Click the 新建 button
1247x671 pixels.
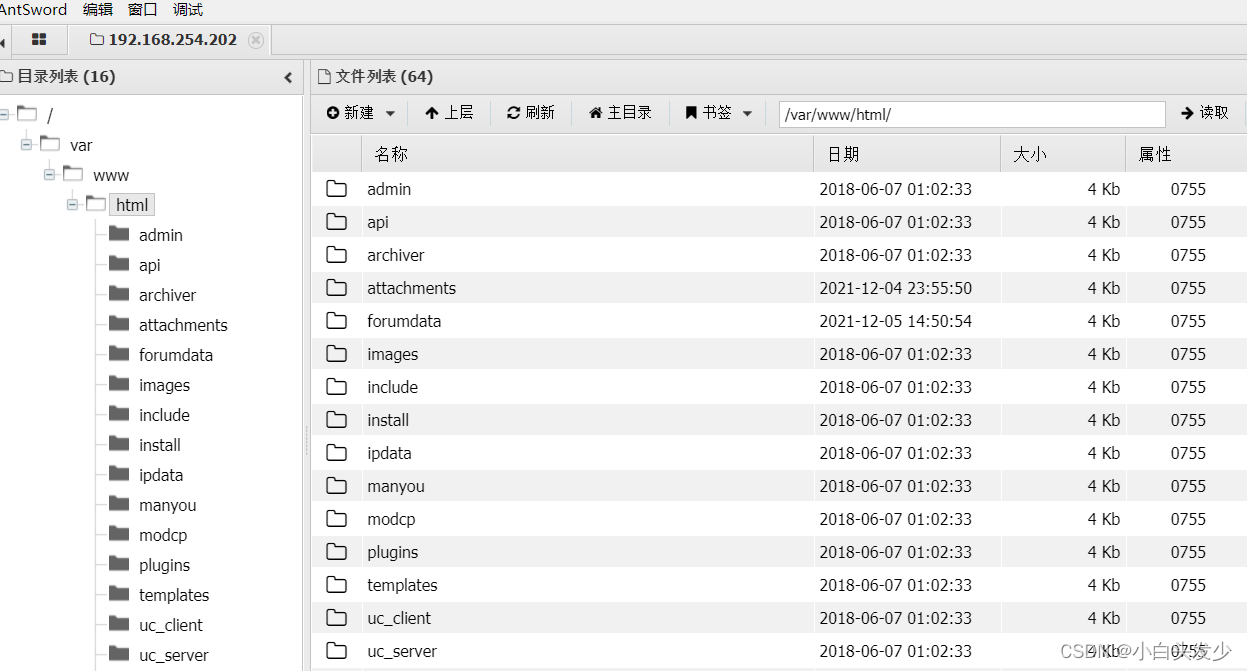coord(350,113)
